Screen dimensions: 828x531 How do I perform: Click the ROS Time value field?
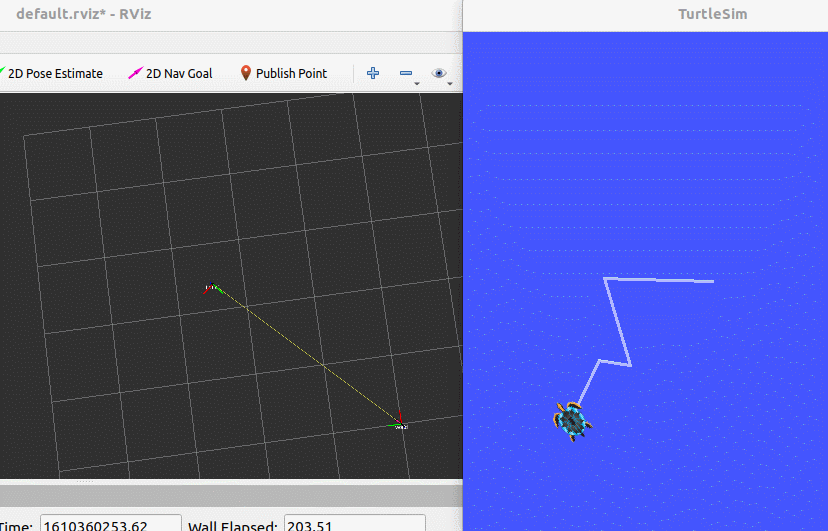pos(110,524)
